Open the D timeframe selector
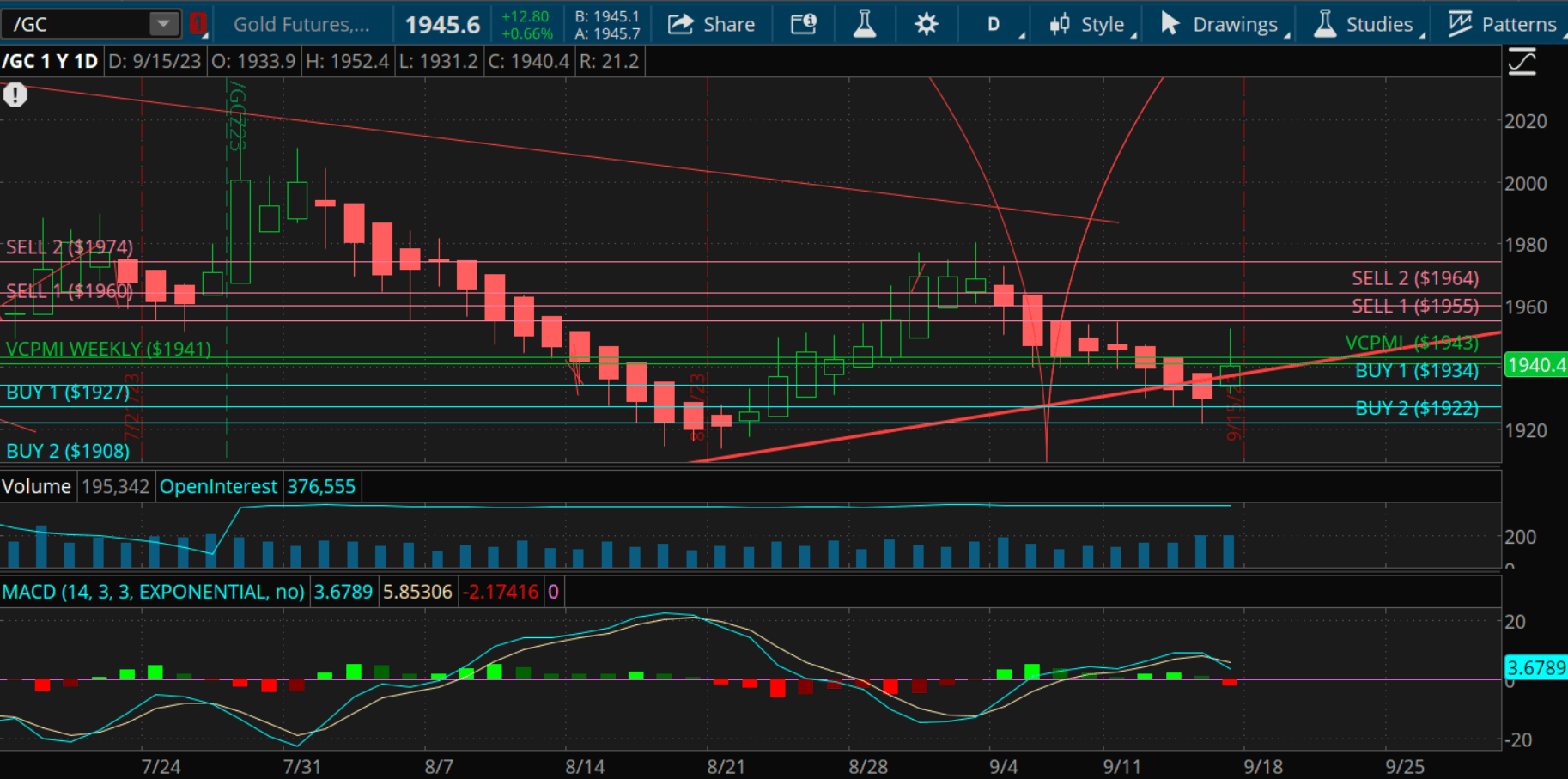1568x779 pixels. tap(995, 24)
